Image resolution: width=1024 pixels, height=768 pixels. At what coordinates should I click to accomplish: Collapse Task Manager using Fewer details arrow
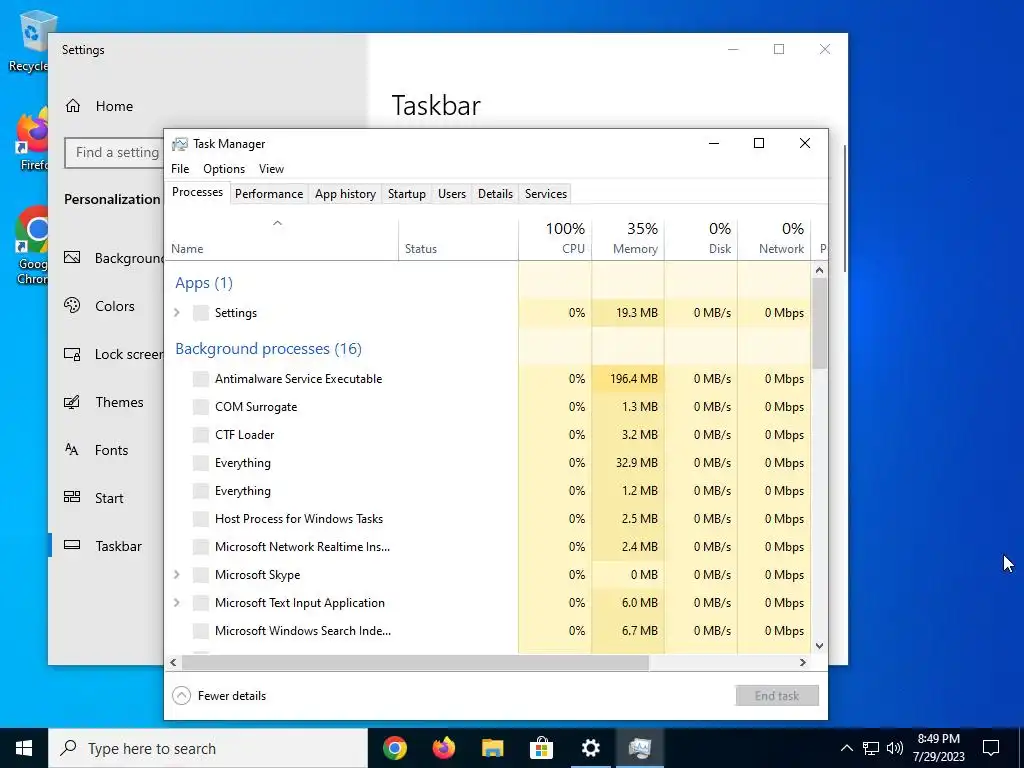(181, 696)
